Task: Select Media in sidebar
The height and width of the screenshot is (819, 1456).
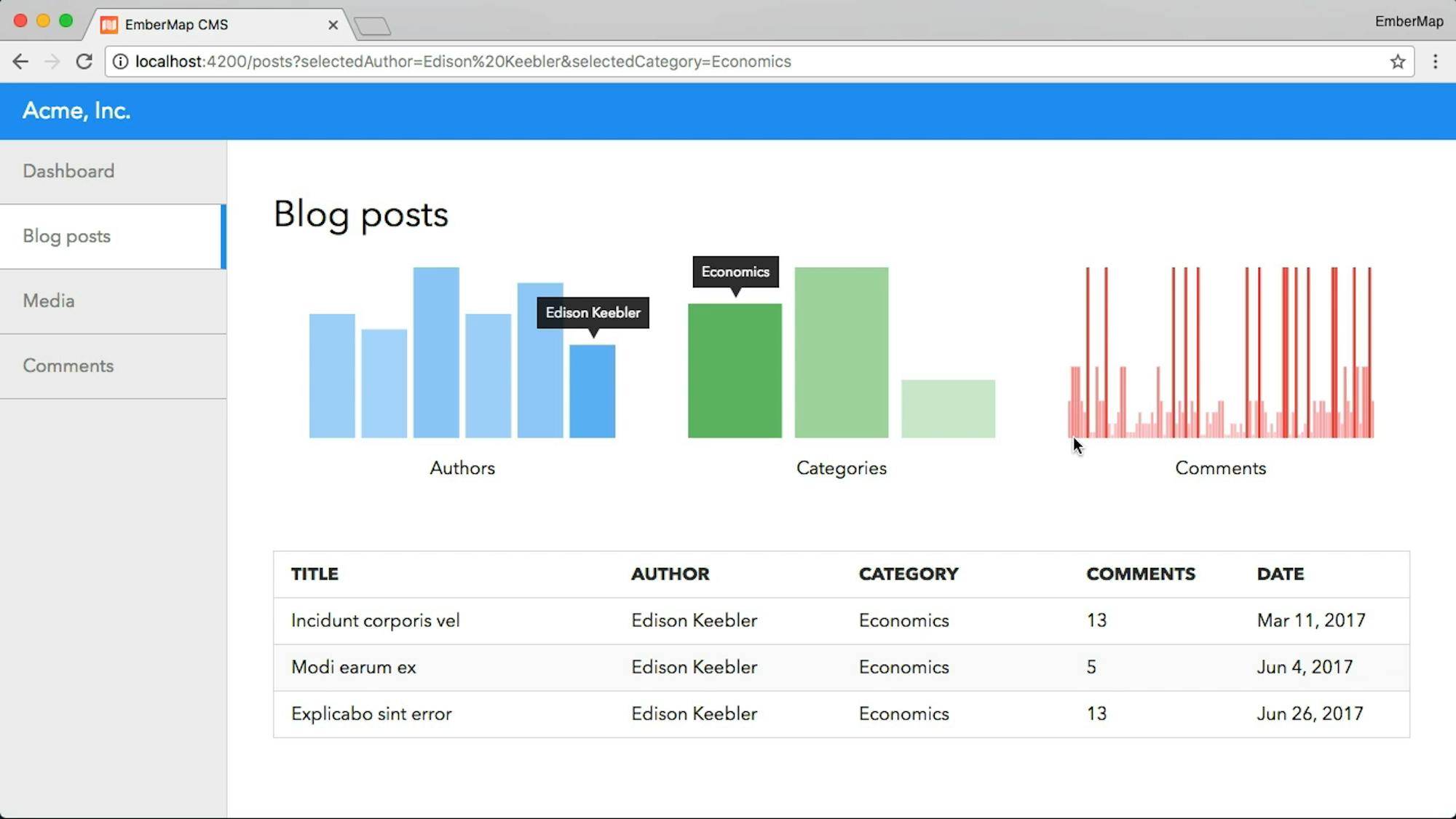Action: coord(49,301)
